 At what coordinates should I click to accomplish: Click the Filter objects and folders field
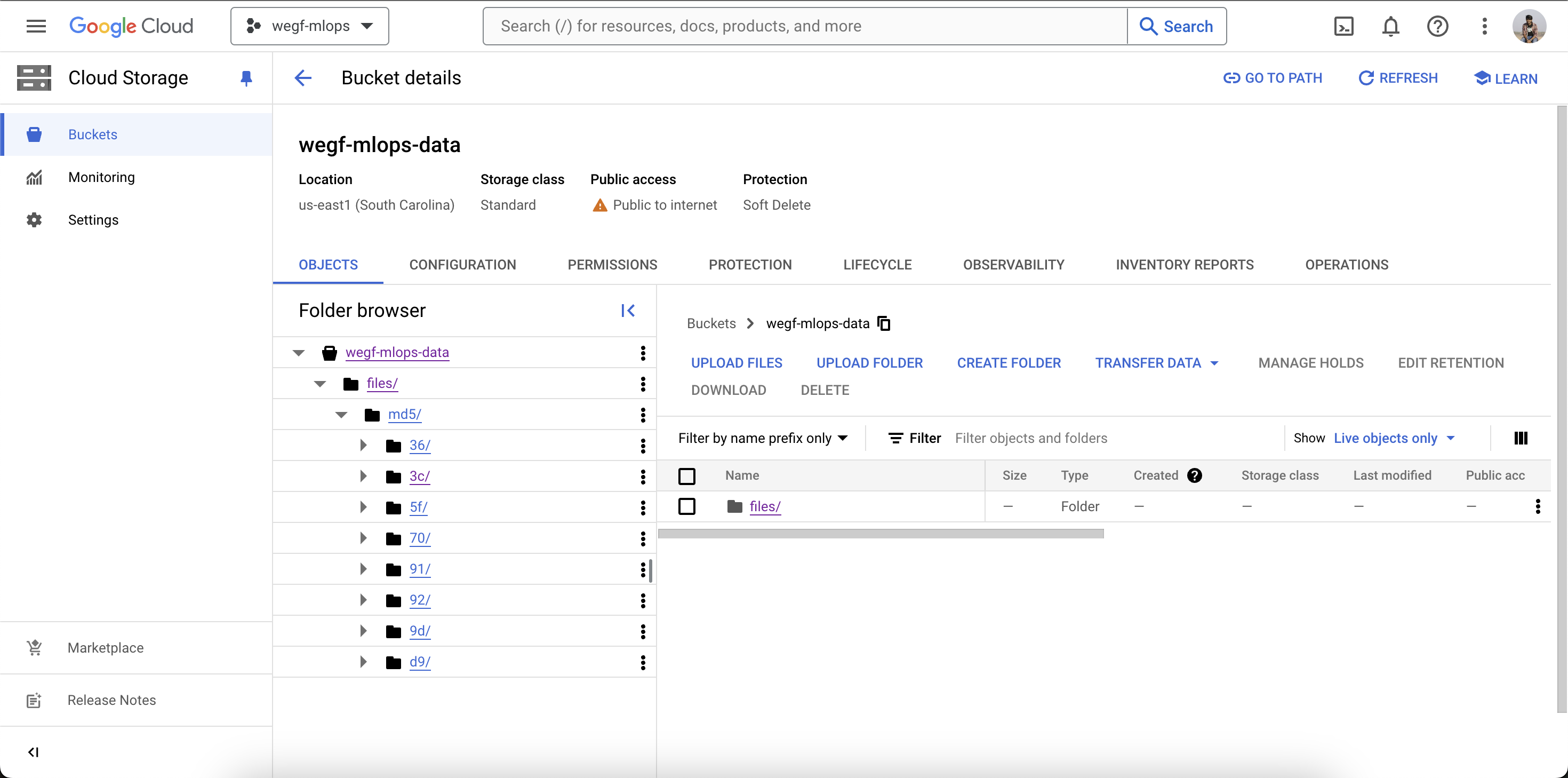click(1114, 438)
